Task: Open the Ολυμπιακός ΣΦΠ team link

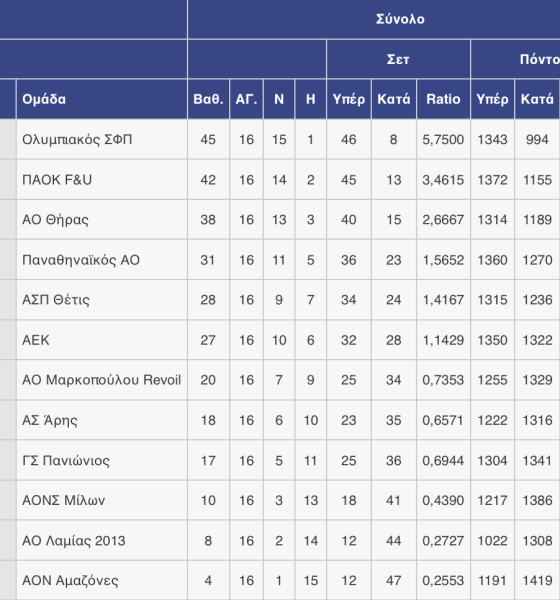Action: [77, 139]
